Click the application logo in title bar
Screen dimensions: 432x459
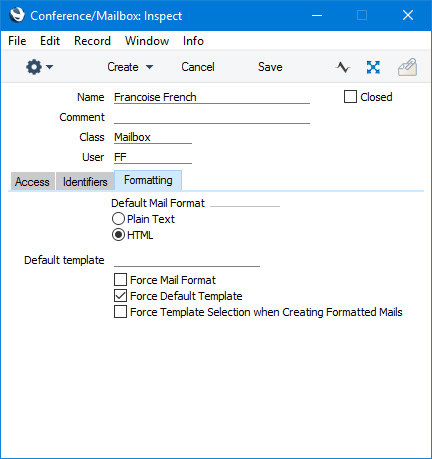click(x=17, y=15)
